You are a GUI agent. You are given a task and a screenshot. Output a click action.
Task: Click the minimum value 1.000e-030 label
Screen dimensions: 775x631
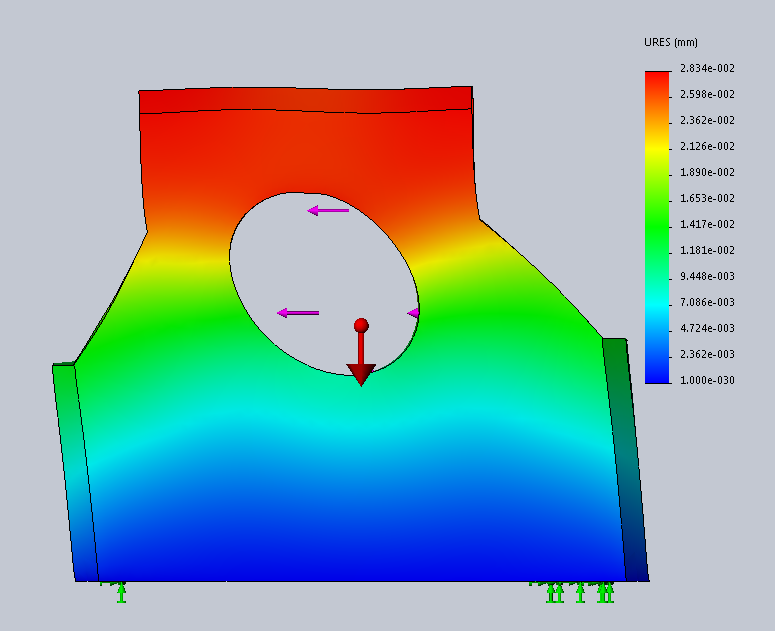tap(707, 380)
